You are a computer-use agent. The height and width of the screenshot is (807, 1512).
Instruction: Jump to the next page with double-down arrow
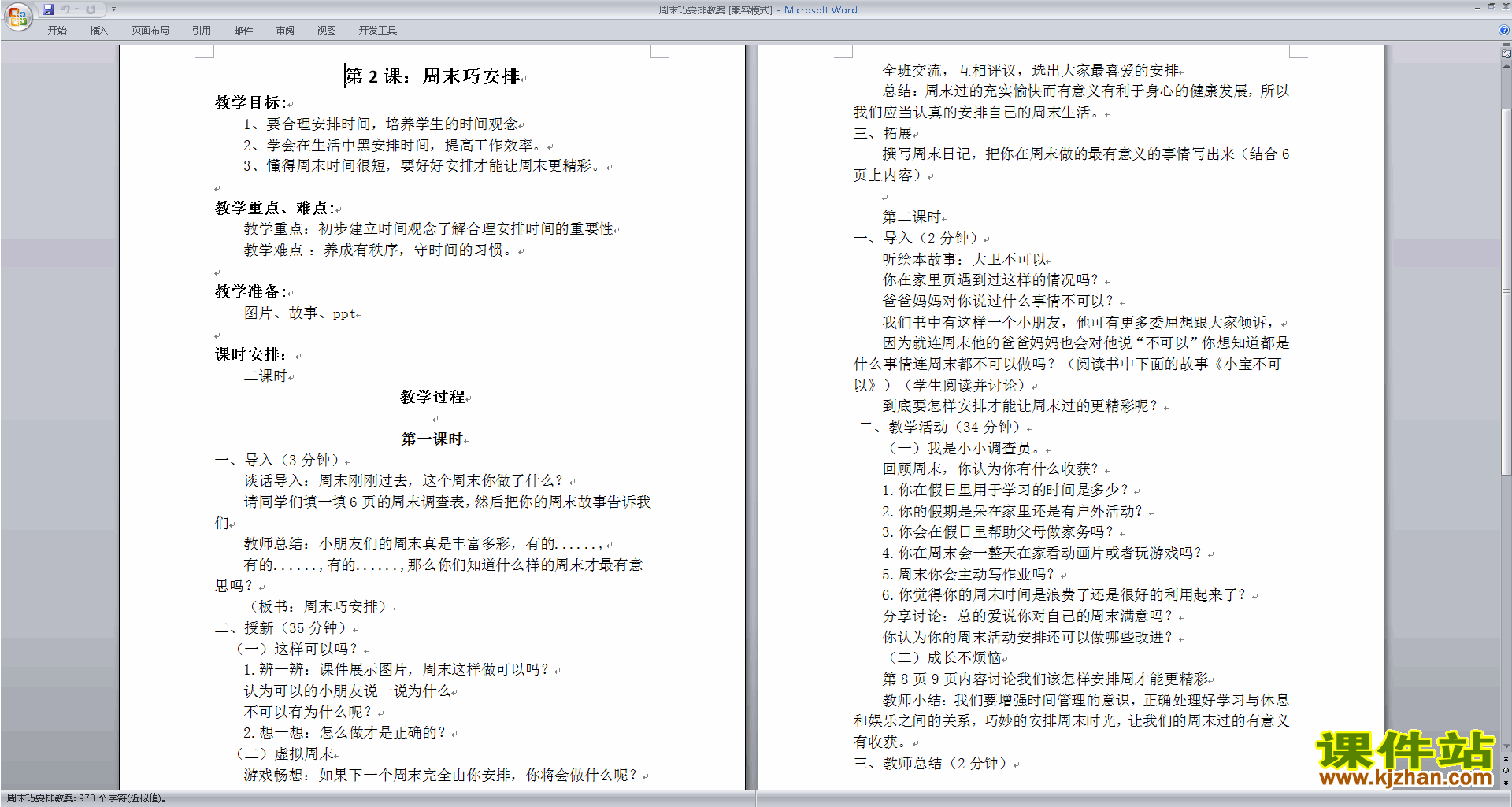click(x=1506, y=783)
